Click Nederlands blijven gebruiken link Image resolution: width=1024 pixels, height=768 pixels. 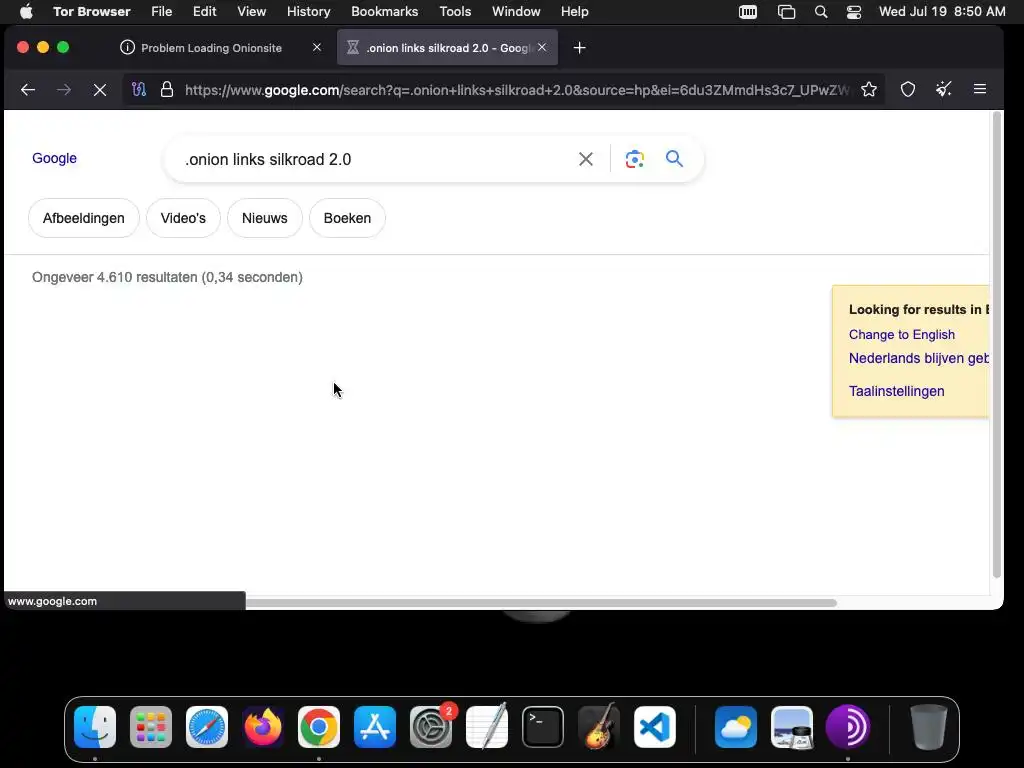click(919, 358)
